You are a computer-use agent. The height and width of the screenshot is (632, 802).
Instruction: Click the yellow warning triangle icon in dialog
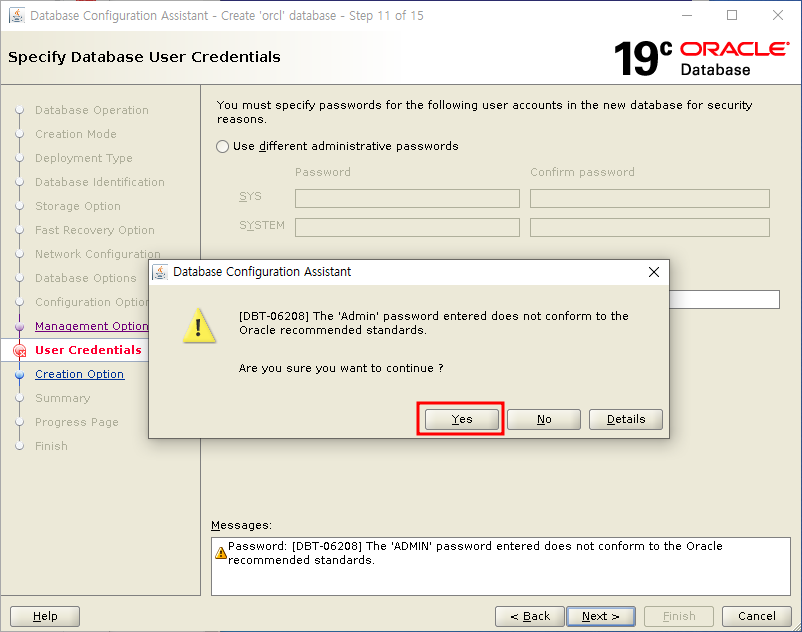click(199, 326)
